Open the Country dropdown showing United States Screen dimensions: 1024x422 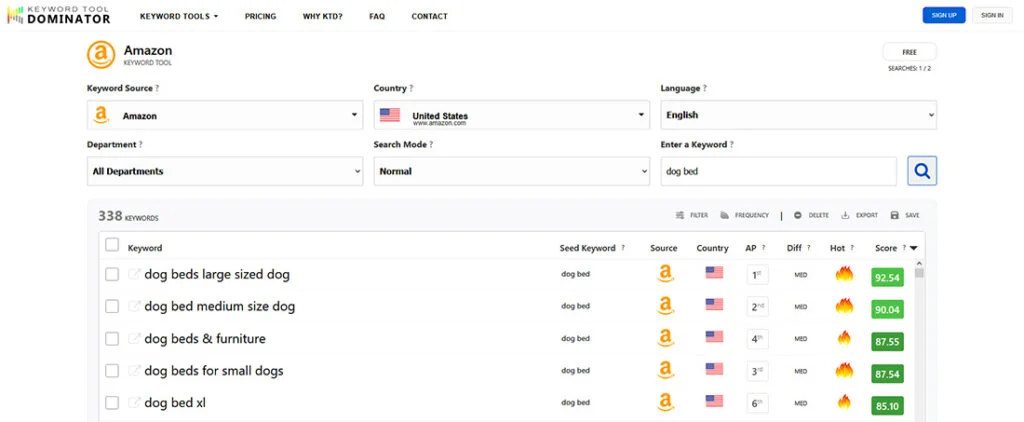coord(511,115)
